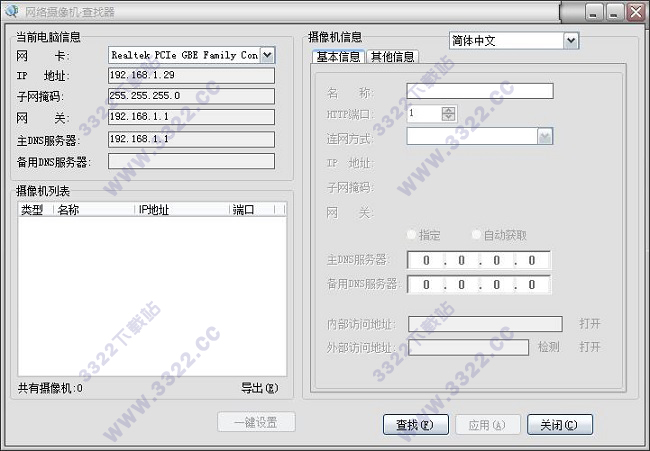Click the camera 主DNS服务器 IP field
Image resolution: width=650 pixels, height=451 pixels.
pos(479,260)
